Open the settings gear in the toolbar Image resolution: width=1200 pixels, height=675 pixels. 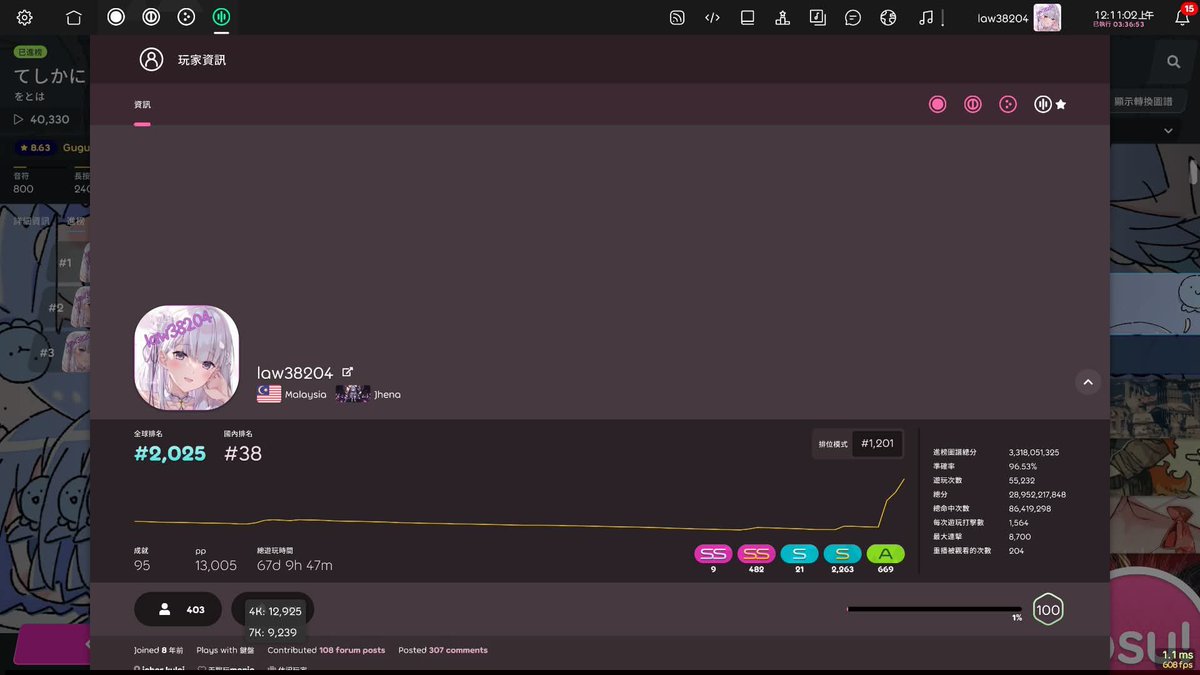(x=25, y=17)
